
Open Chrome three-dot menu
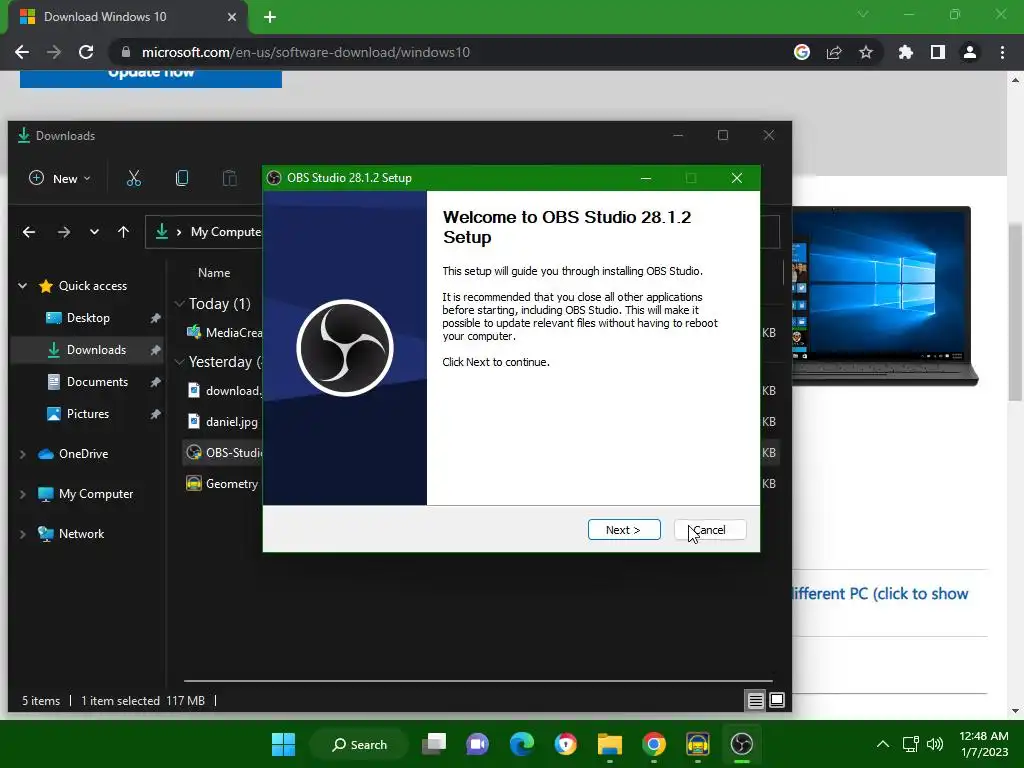point(1002,52)
